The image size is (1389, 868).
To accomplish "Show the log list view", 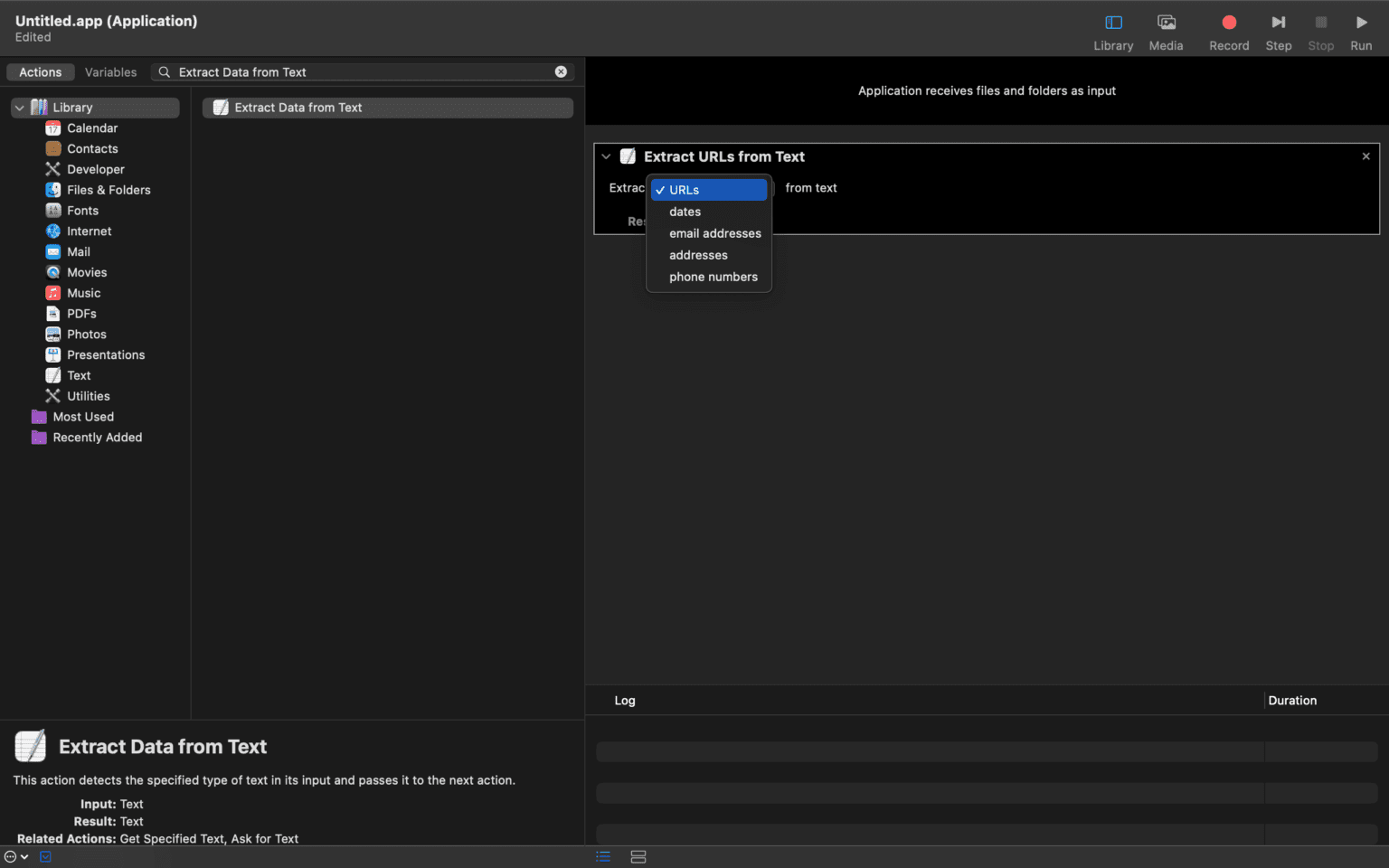I will point(603,856).
